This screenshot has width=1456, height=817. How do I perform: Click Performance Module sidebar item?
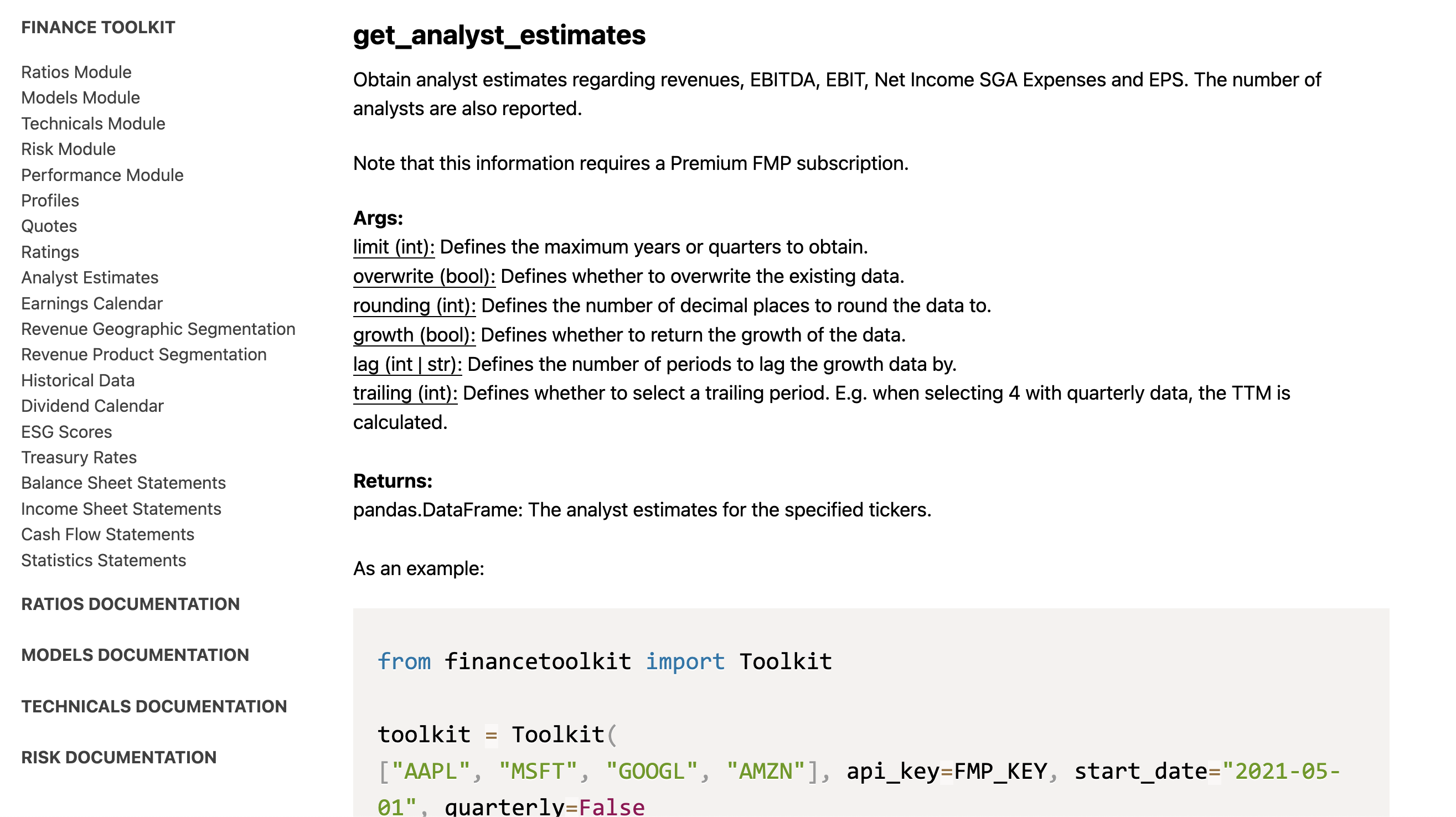point(102,175)
